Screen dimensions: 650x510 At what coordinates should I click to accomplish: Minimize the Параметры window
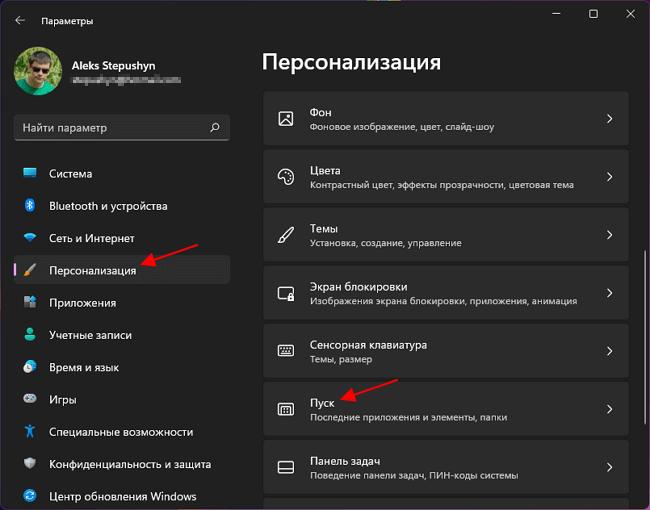pyautogui.click(x=556, y=14)
